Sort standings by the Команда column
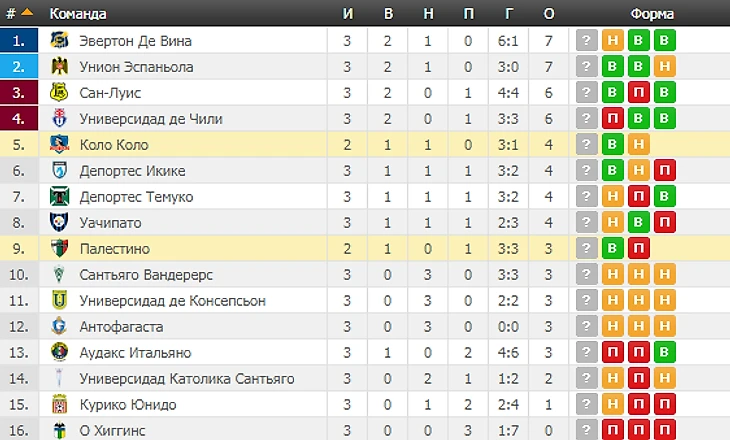This screenshot has width=730, height=440. (x=78, y=14)
